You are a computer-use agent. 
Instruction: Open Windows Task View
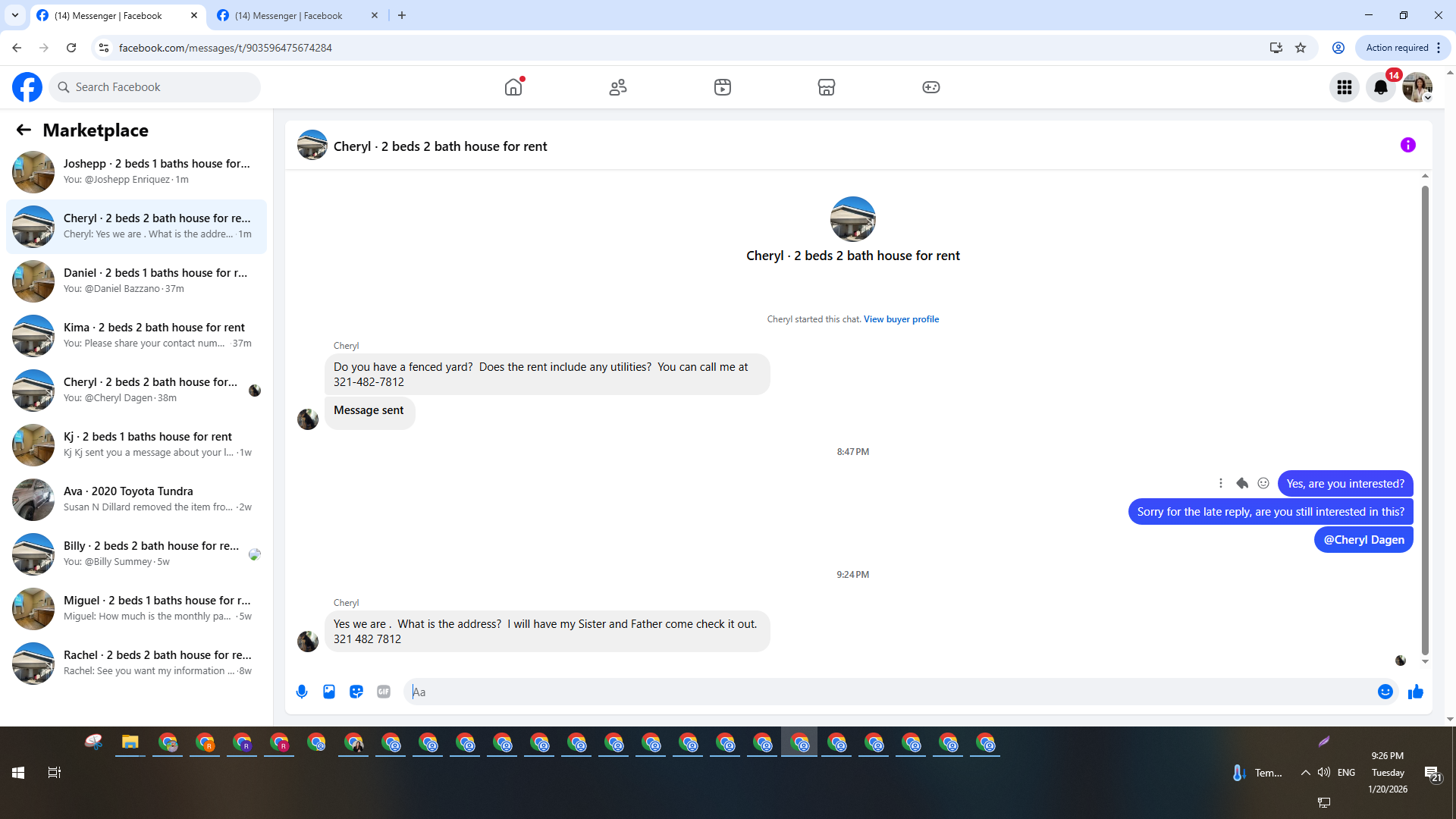(55, 773)
